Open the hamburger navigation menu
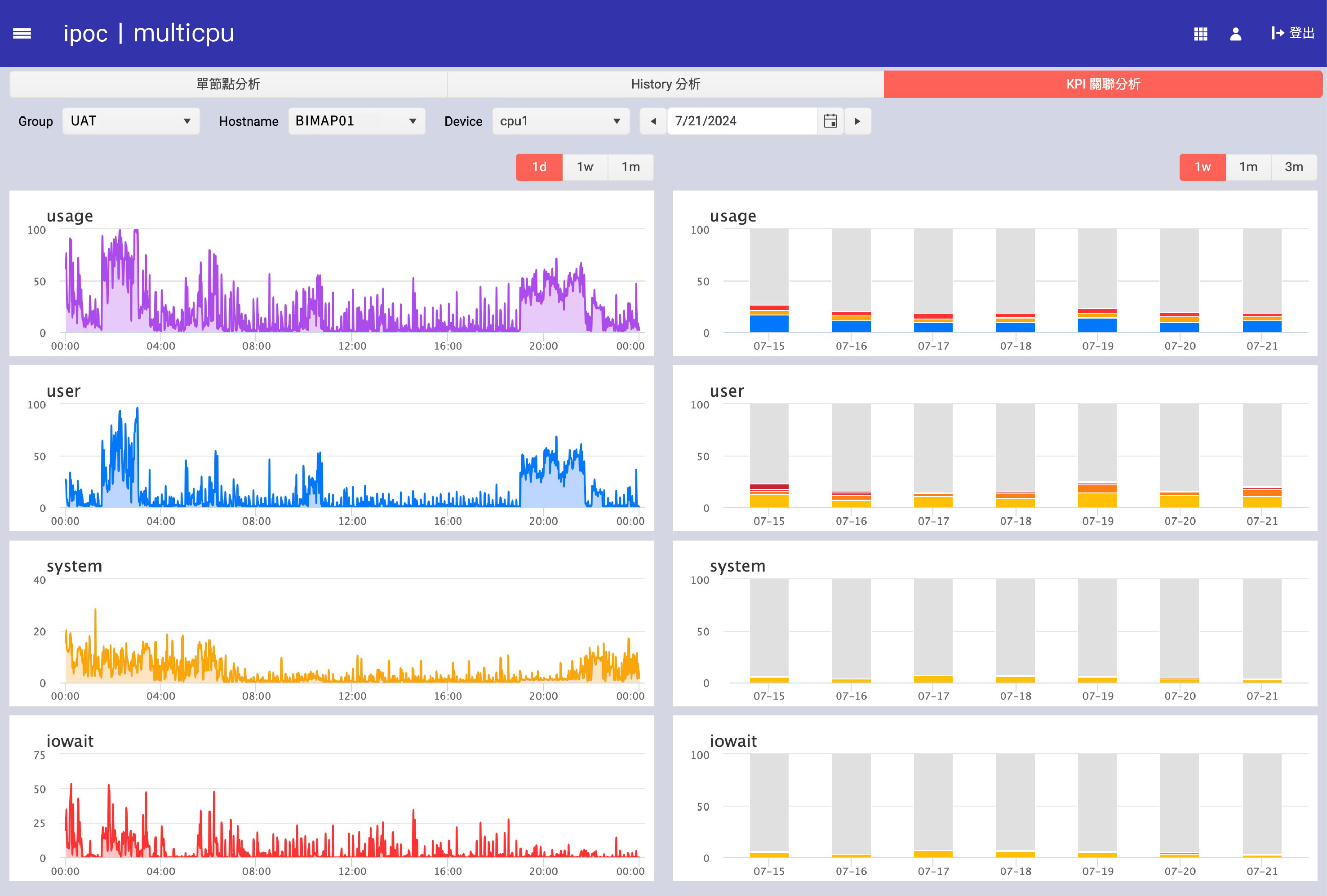This screenshot has height=896, width=1327. pyautogui.click(x=22, y=34)
